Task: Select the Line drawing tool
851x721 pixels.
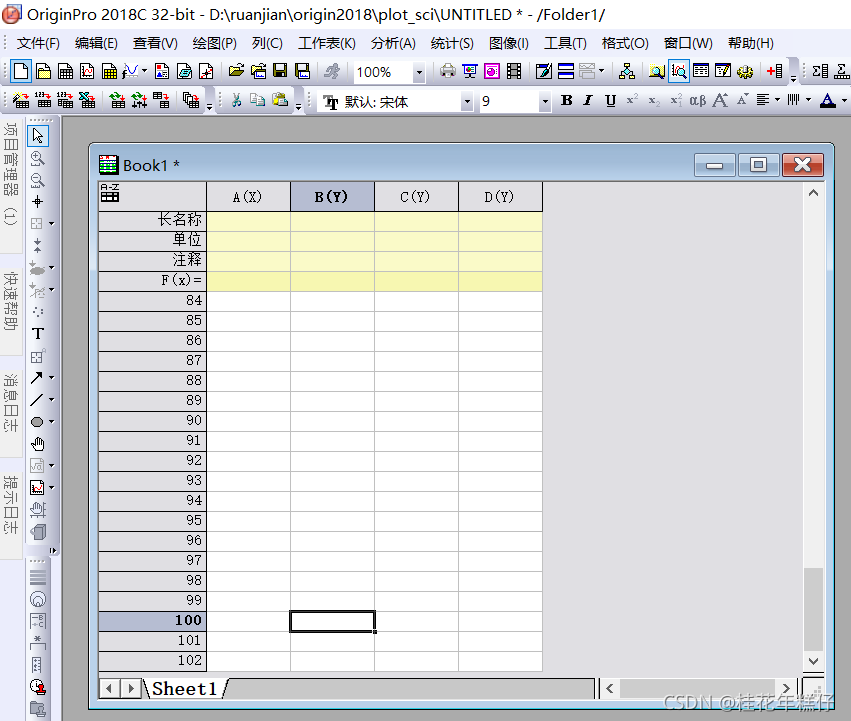Action: 37,400
